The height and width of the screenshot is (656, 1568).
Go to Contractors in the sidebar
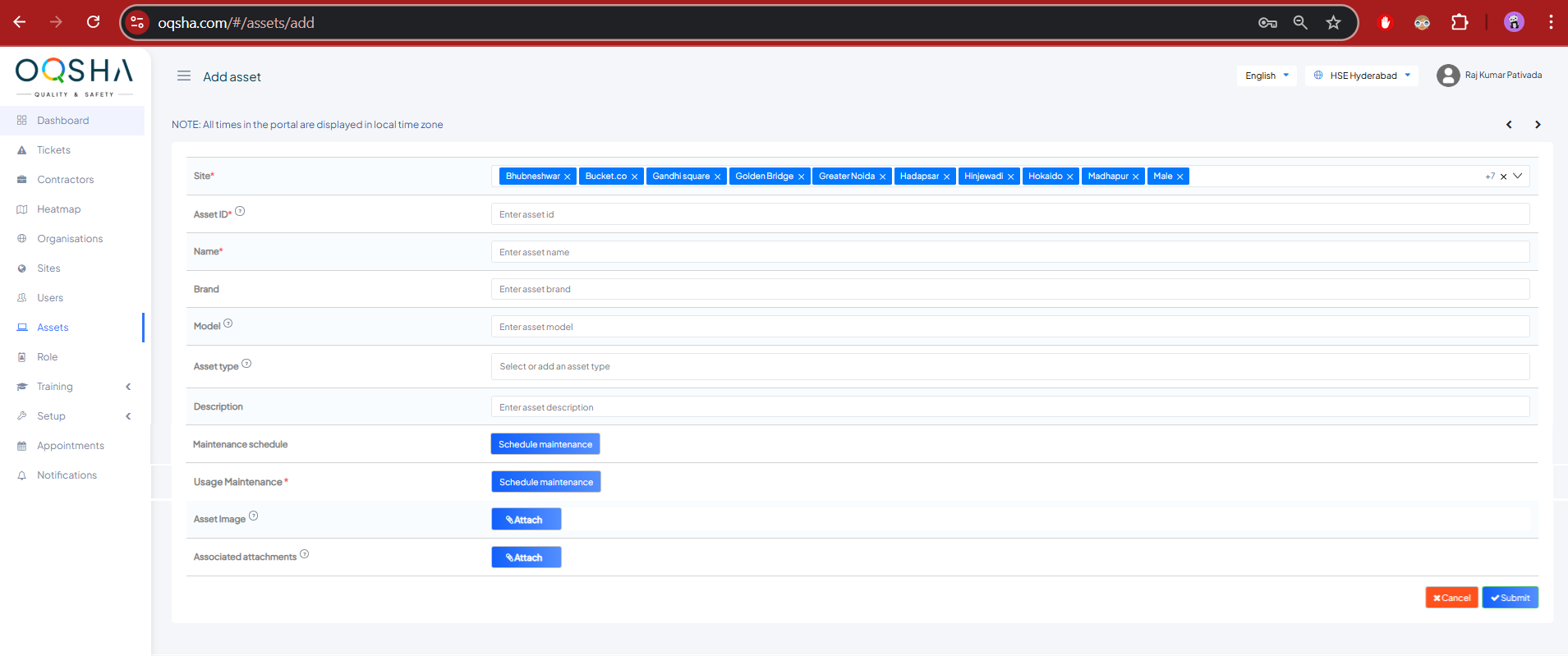[65, 180]
